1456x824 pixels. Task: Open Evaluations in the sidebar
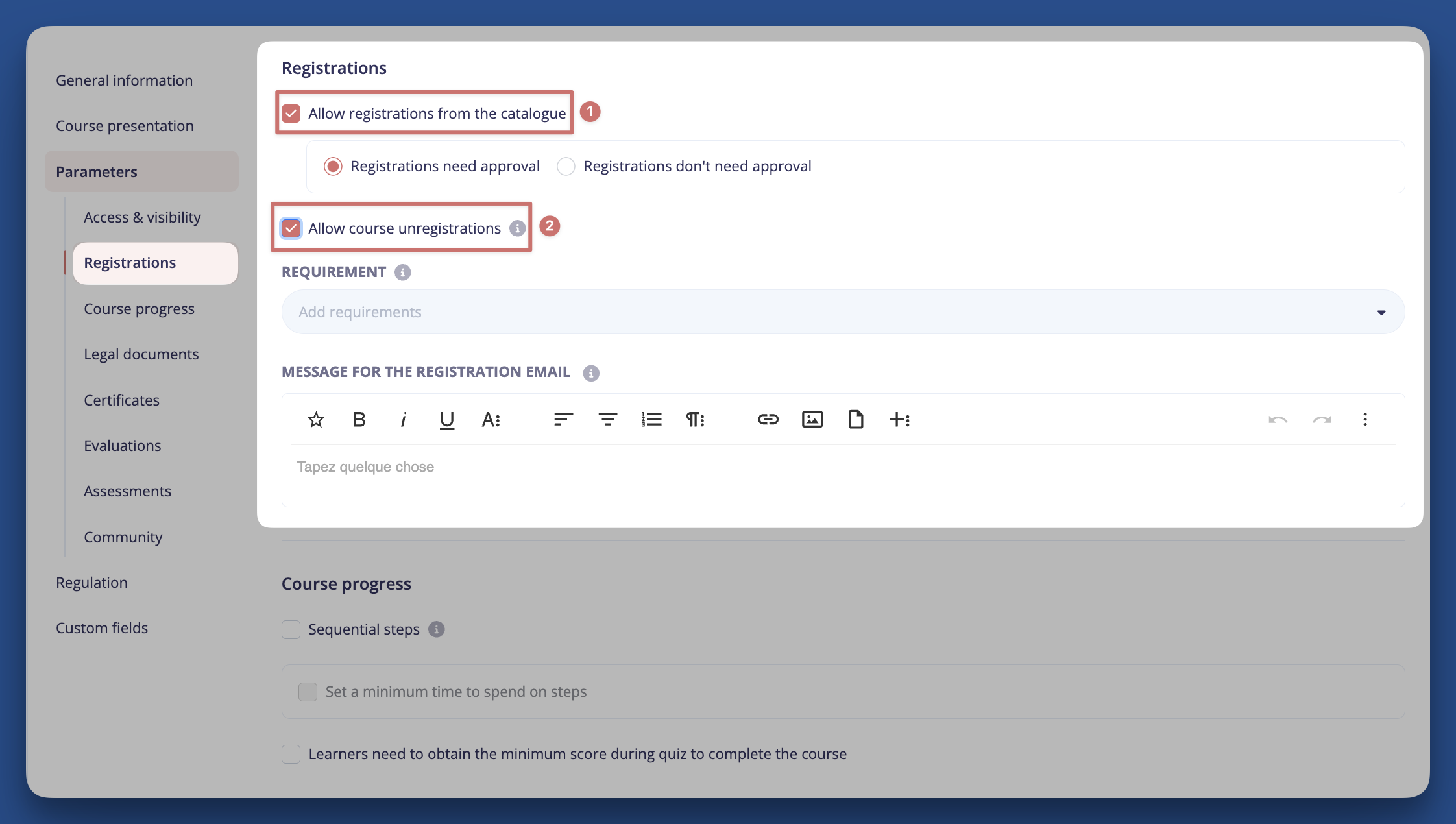tap(122, 446)
